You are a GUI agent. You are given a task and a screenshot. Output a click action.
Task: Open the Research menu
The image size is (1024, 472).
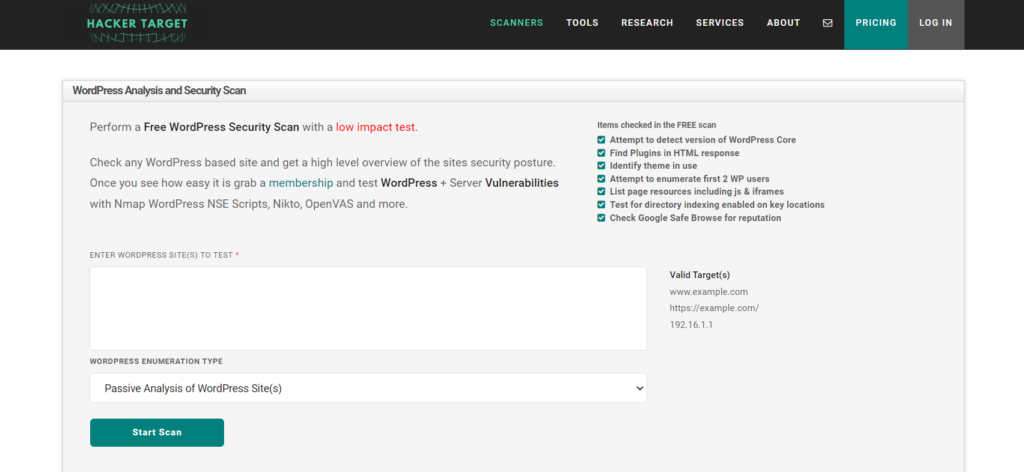pos(647,23)
